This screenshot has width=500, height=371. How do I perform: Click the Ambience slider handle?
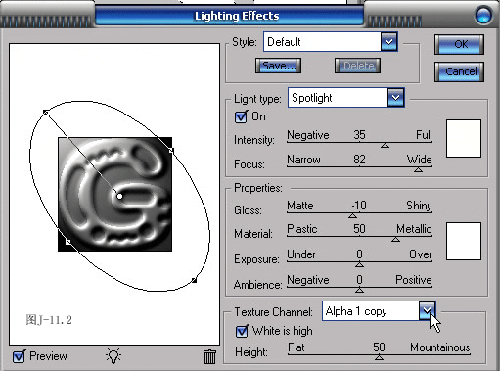[x=359, y=290]
